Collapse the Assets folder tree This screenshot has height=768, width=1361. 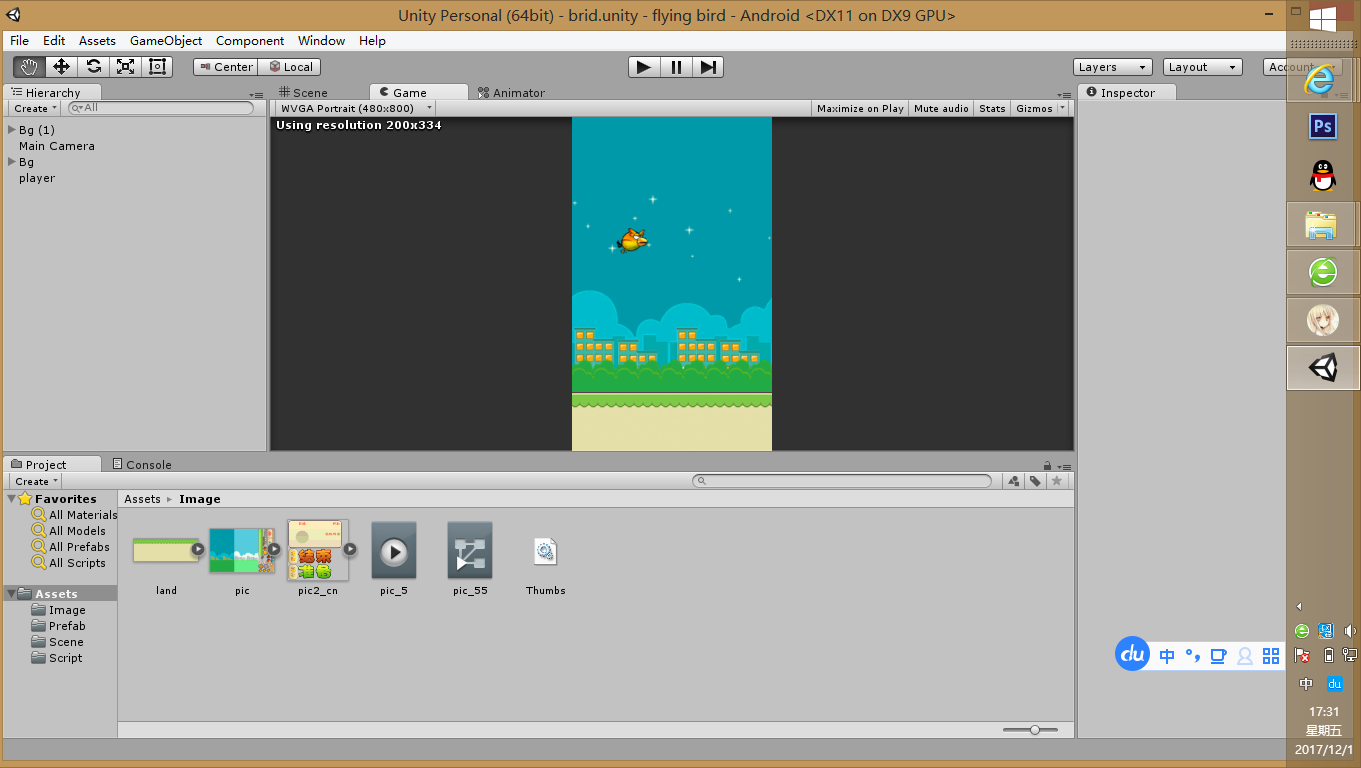[x=12, y=594]
